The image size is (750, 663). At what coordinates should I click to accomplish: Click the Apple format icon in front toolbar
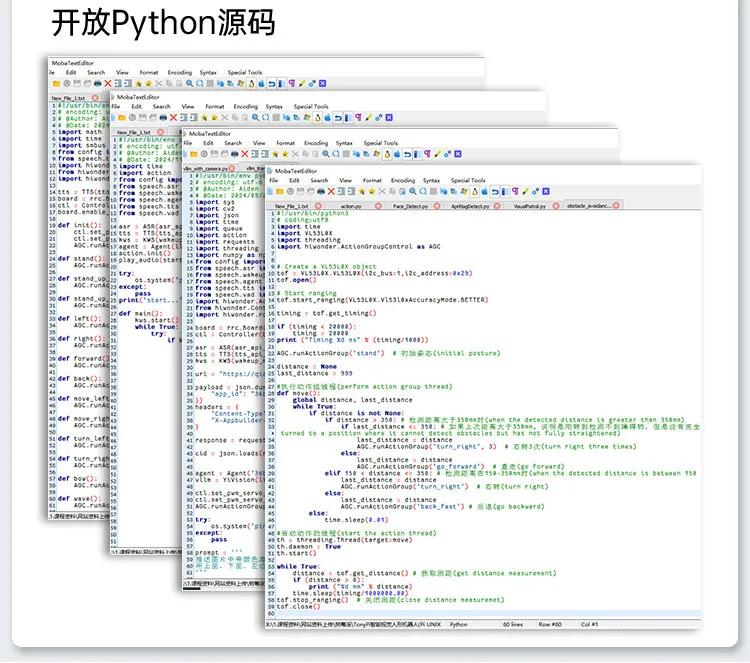(x=485, y=191)
